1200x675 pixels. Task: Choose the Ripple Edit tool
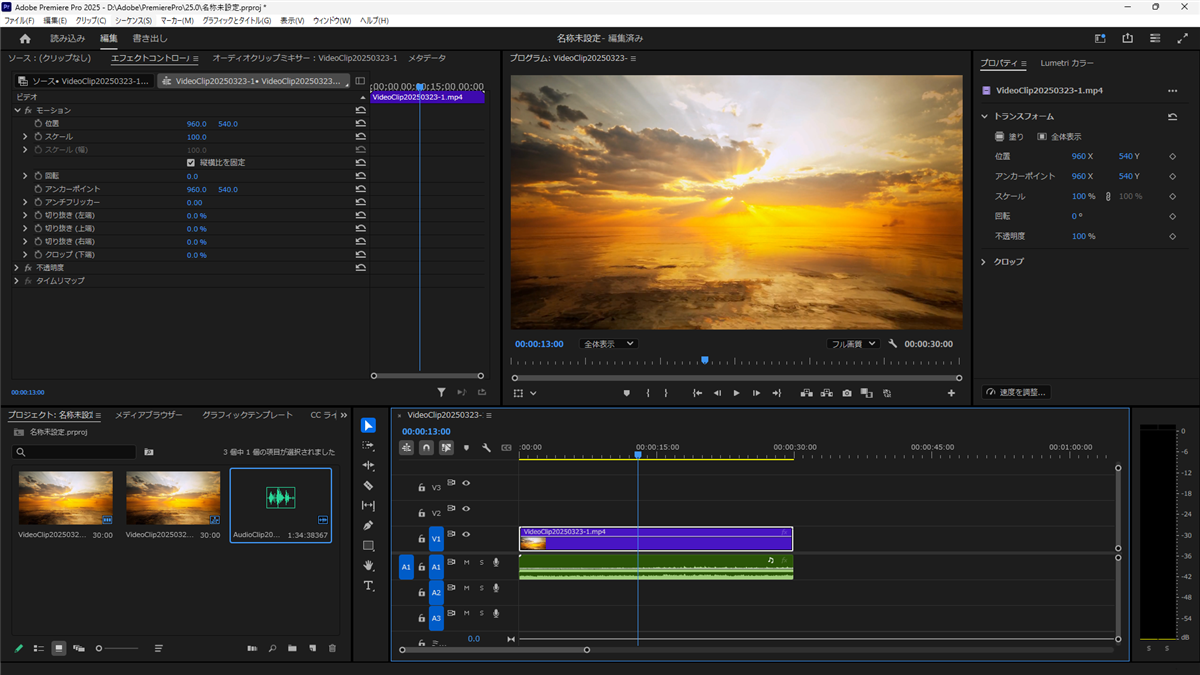(x=368, y=465)
